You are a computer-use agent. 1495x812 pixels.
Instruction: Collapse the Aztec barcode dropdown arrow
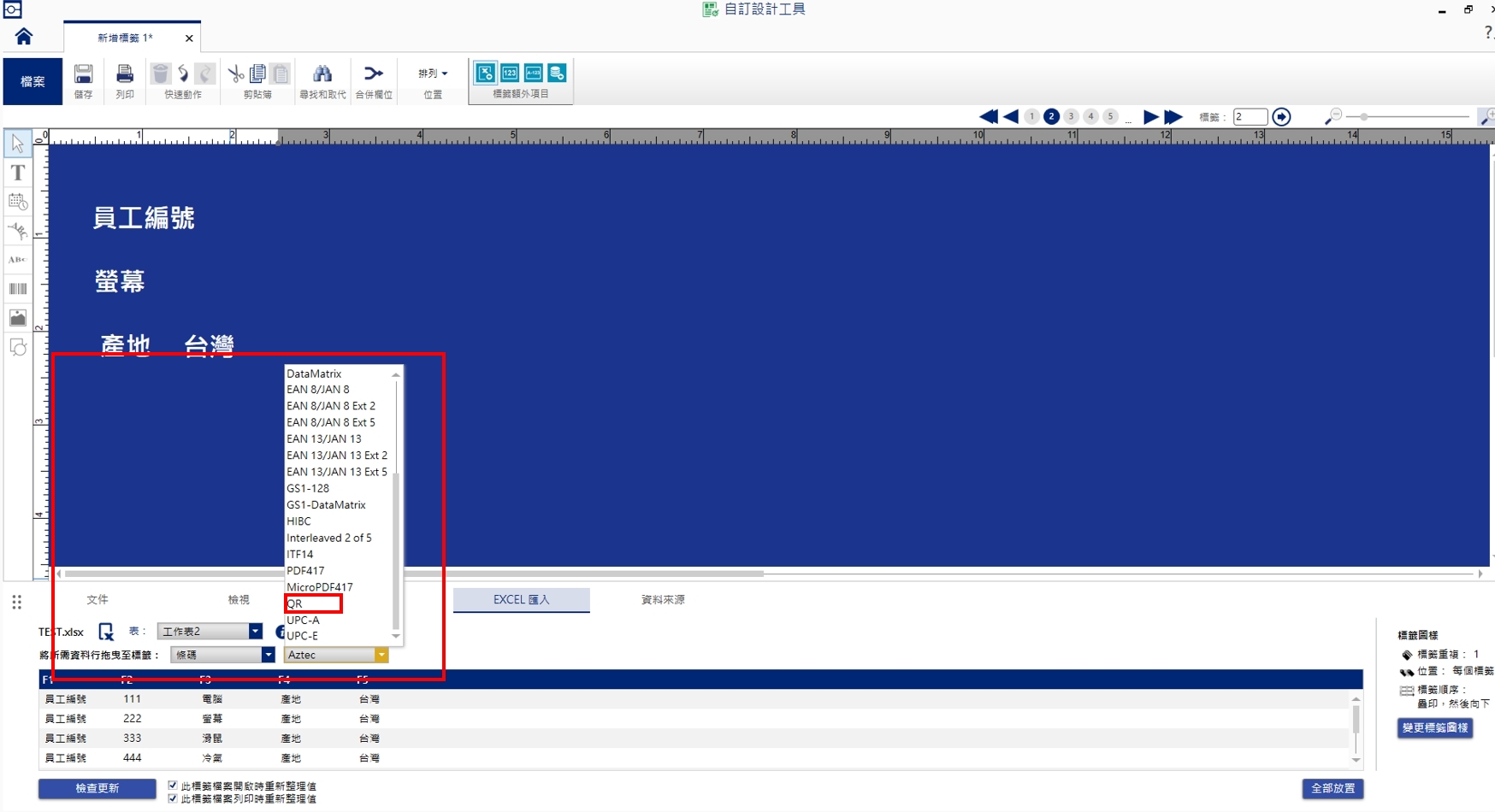pyautogui.click(x=381, y=655)
